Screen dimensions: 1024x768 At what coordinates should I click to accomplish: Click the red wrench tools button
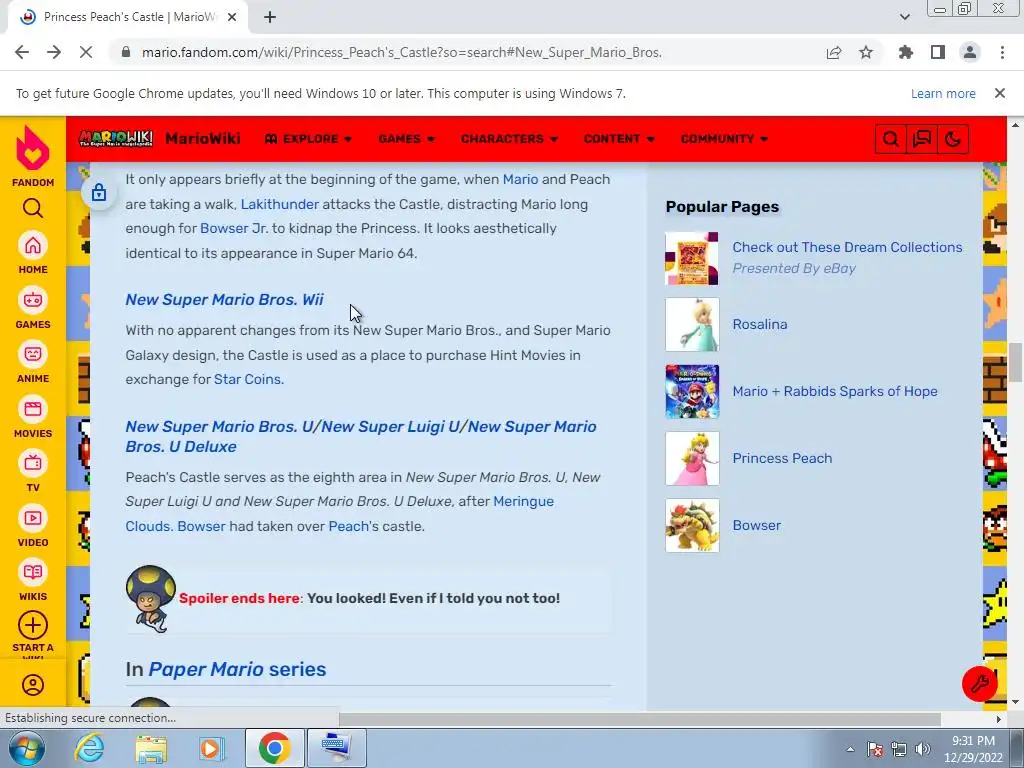(x=979, y=684)
